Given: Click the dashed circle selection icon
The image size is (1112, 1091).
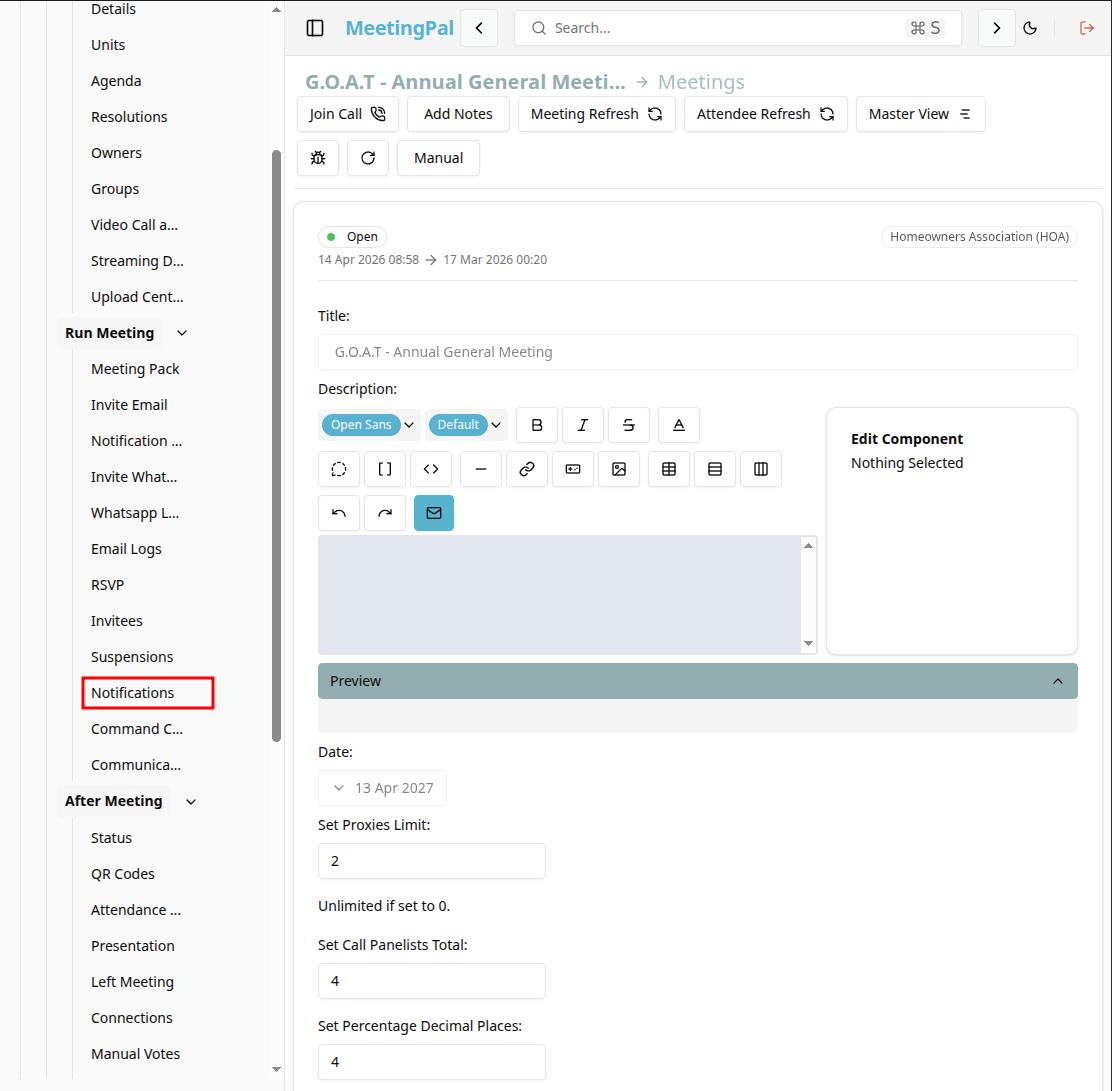Looking at the screenshot, I should pos(339,469).
